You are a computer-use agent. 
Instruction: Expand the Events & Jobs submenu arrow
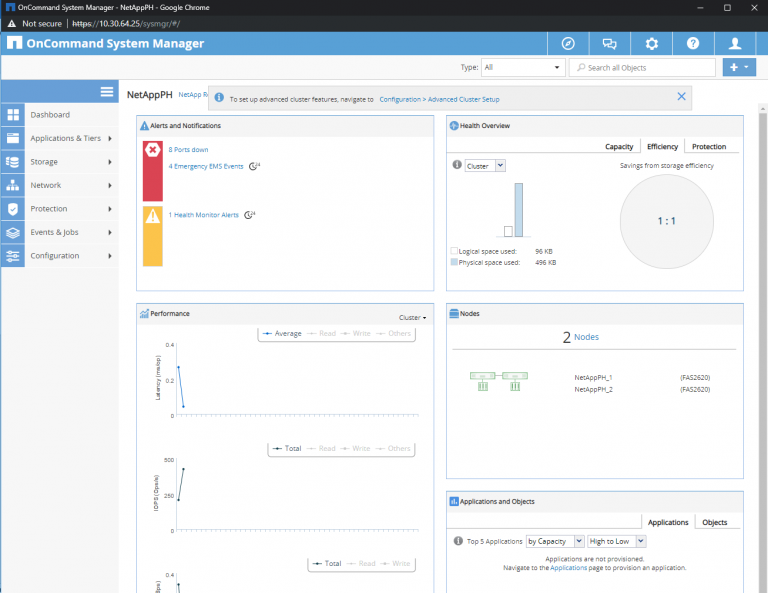click(110, 233)
